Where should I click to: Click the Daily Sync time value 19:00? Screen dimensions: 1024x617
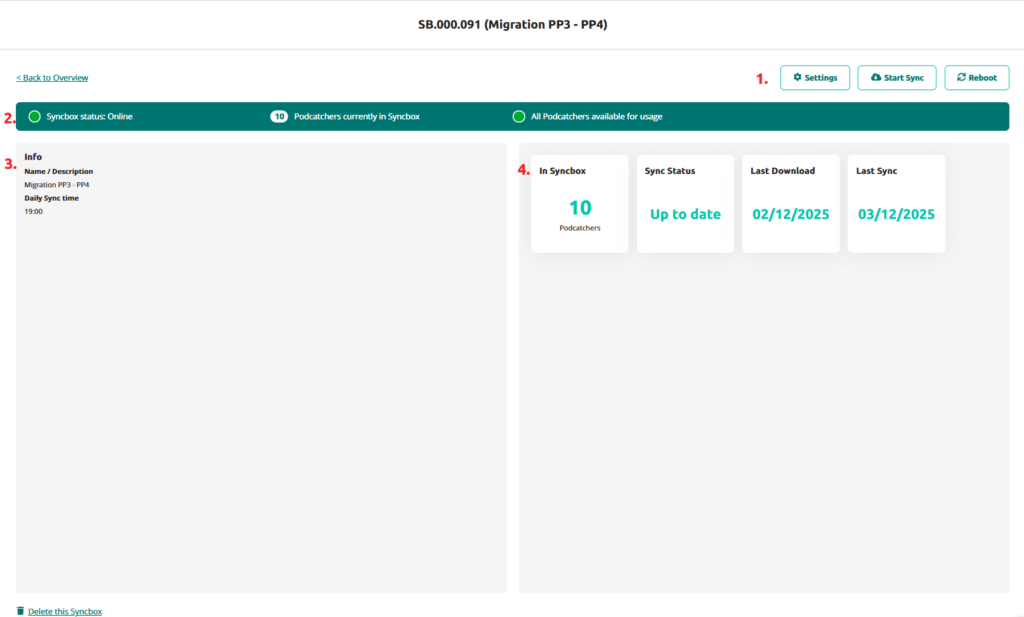[x=34, y=212]
